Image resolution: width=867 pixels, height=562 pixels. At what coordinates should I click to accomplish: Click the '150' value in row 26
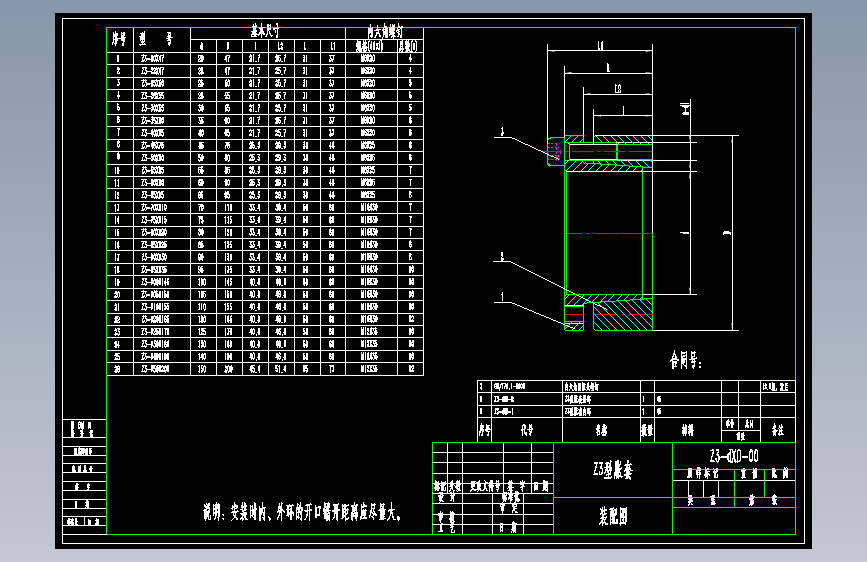pos(202,369)
